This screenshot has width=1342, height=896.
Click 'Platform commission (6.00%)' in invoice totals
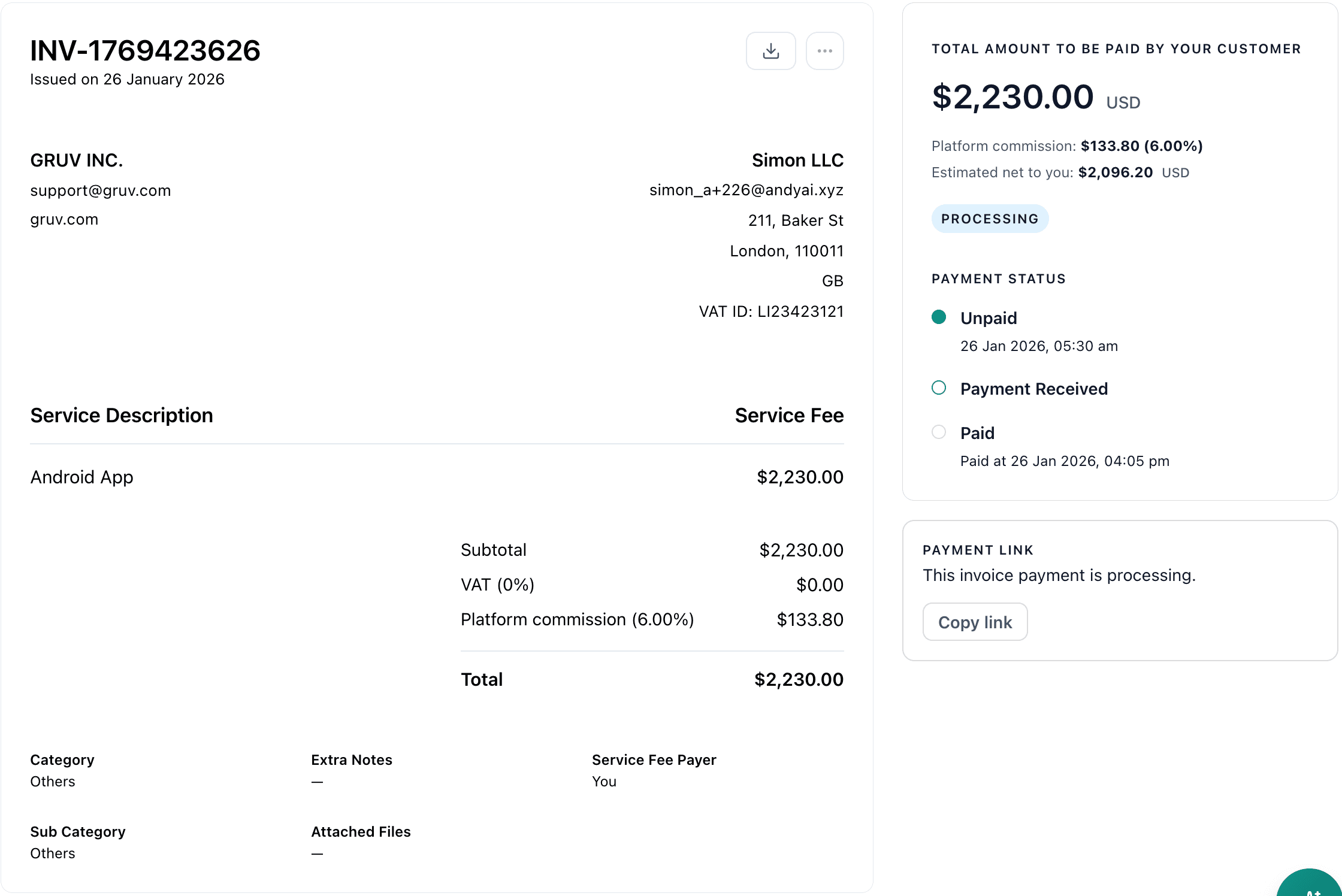(578, 619)
